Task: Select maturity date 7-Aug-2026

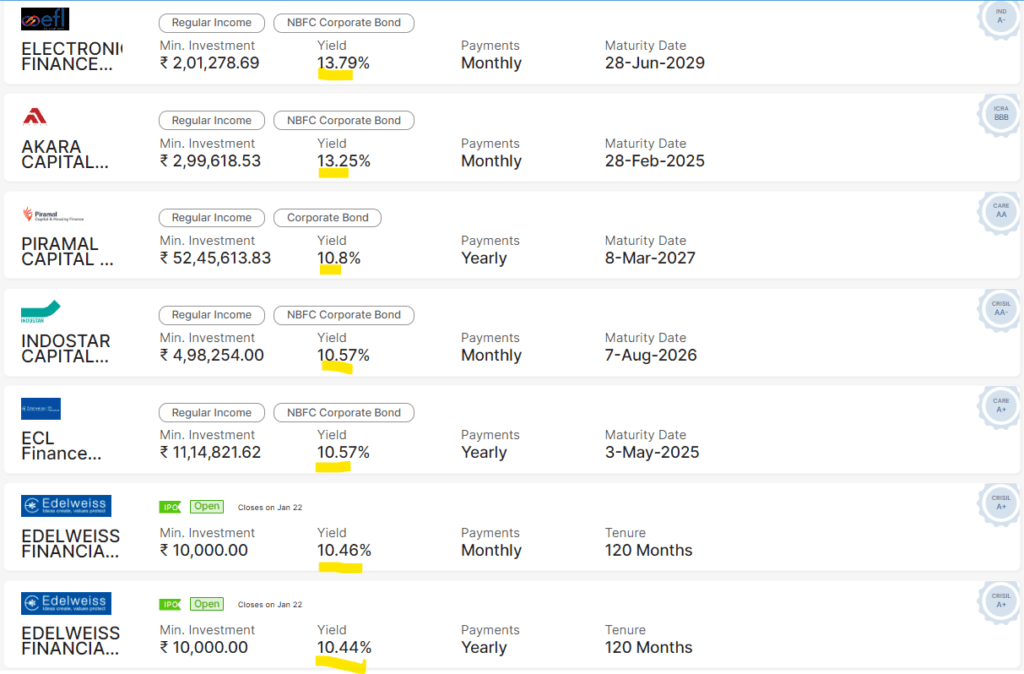Action: (651, 356)
